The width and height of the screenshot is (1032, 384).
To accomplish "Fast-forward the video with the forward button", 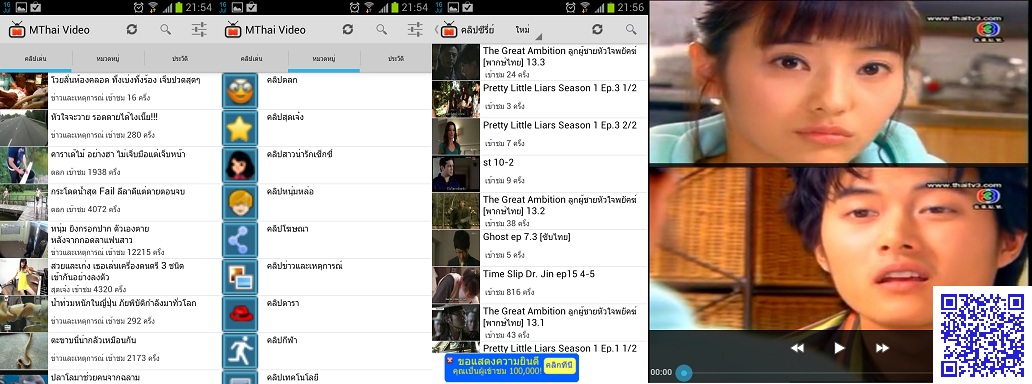I will pos(882,348).
